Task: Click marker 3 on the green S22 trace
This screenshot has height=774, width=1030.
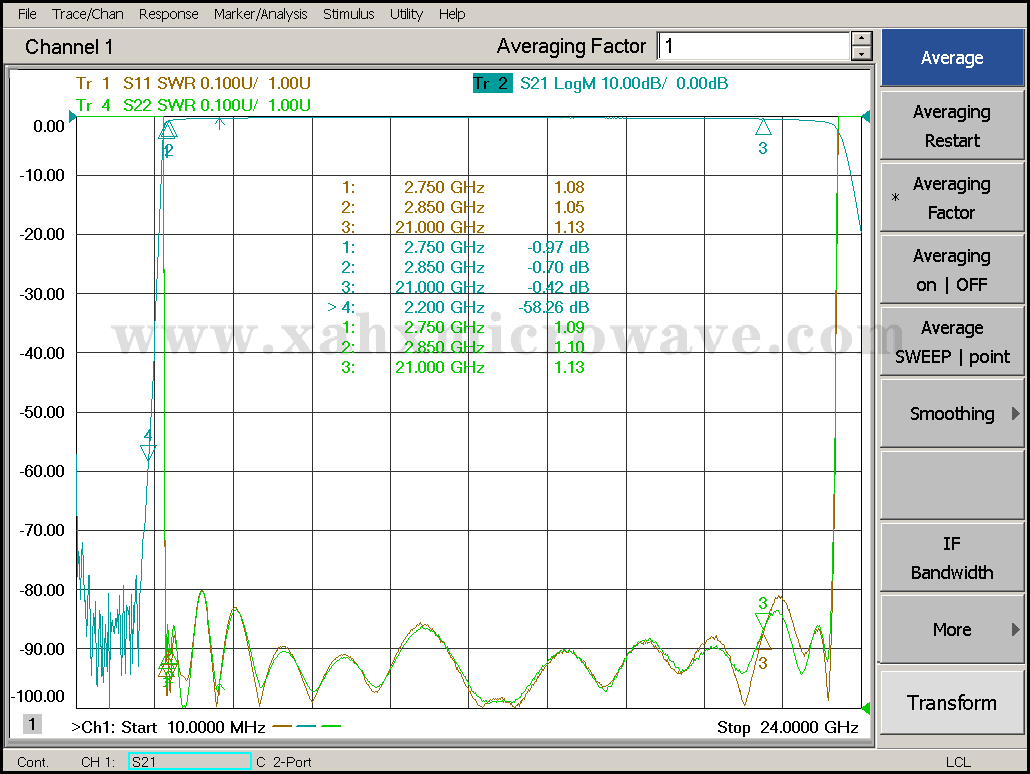Action: click(x=762, y=620)
